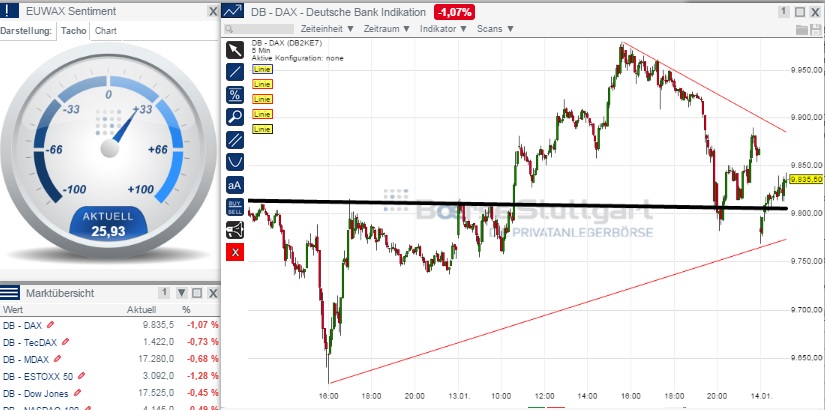This screenshot has height=410, width=825.
Task: Open the Zeiteinheit dropdown
Action: tap(327, 29)
